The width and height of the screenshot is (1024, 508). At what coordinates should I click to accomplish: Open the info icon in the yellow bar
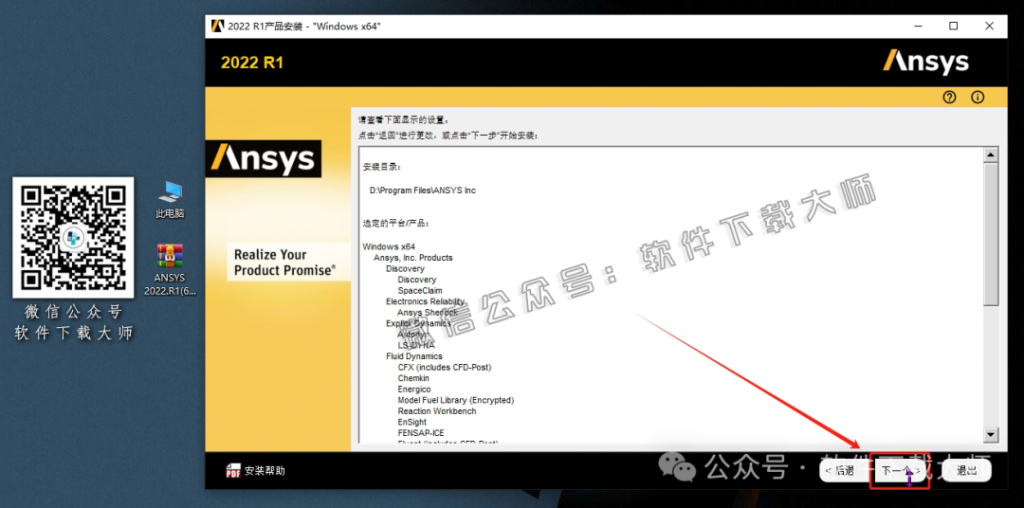[x=978, y=97]
